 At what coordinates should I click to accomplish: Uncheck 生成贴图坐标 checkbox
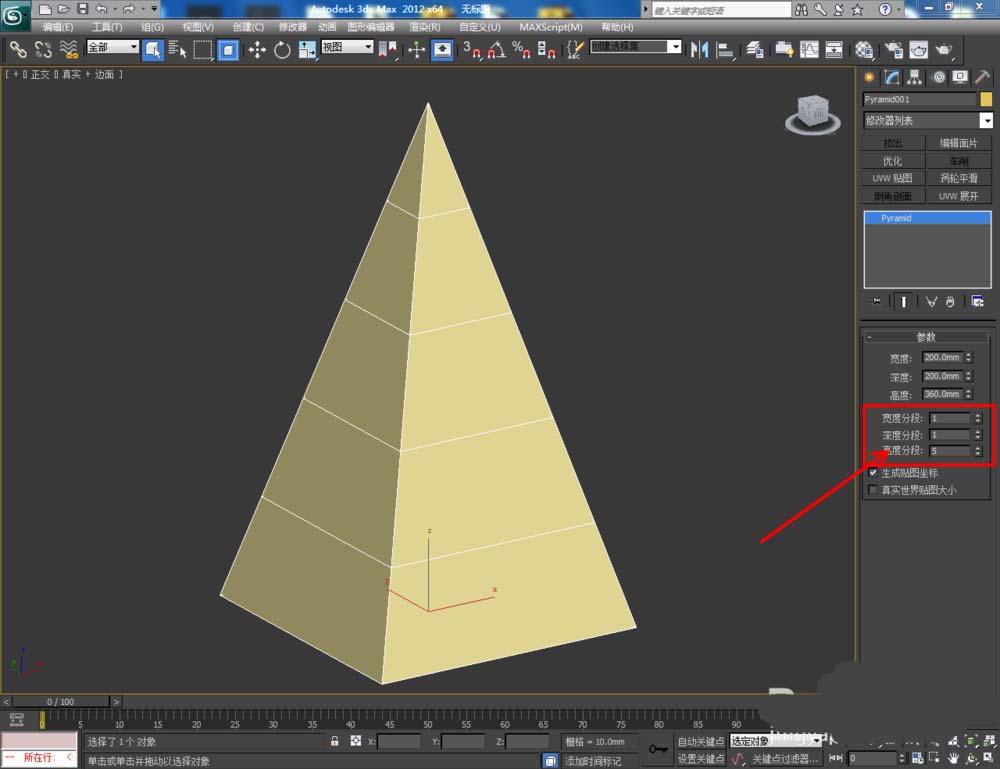pos(873,472)
